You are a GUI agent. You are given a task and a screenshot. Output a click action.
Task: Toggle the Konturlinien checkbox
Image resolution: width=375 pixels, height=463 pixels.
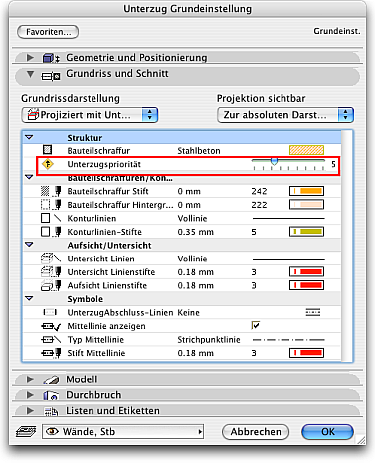(45, 218)
